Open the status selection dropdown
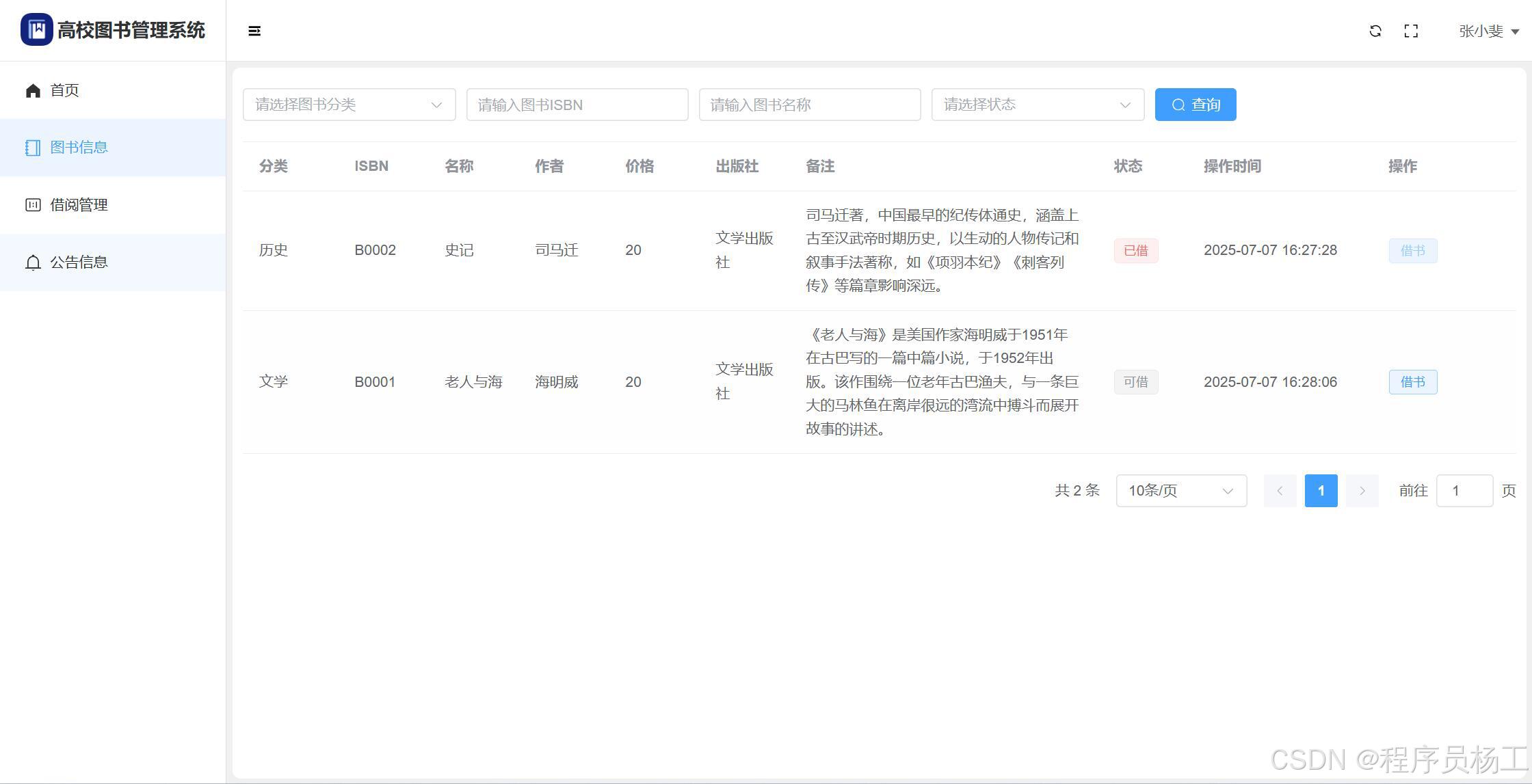 click(1037, 105)
